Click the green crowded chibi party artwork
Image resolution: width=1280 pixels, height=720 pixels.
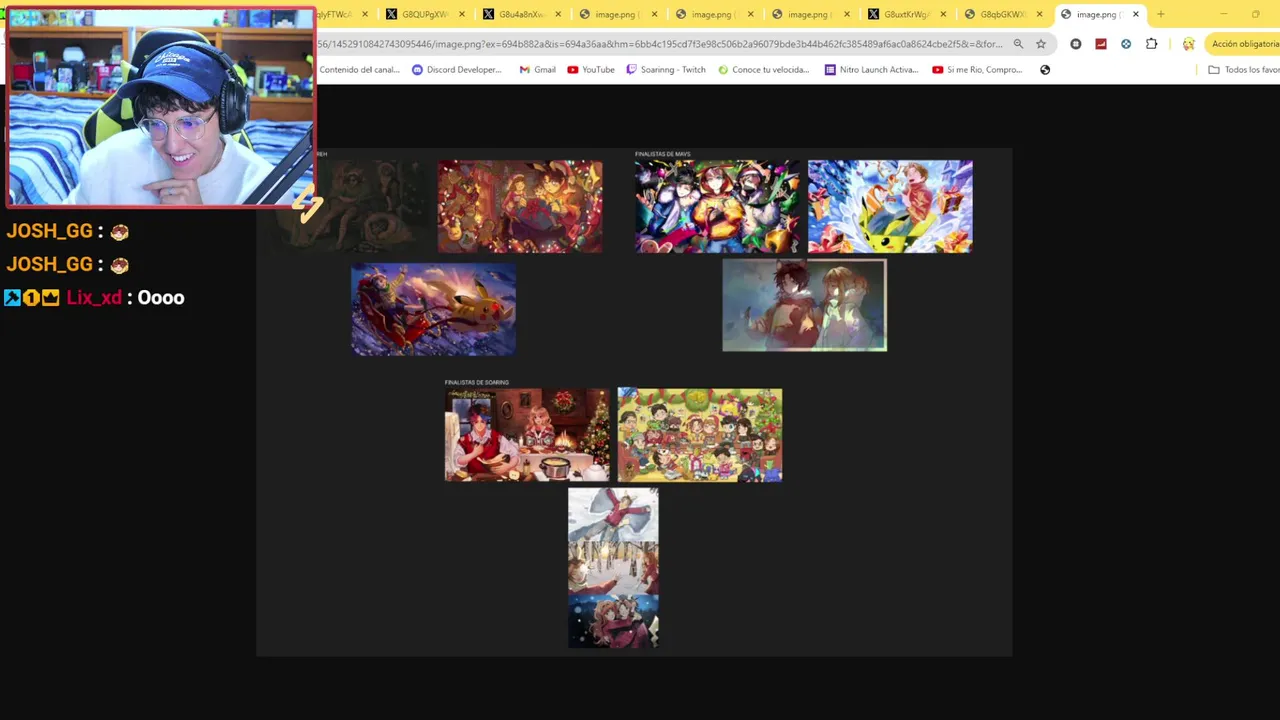[x=700, y=435]
